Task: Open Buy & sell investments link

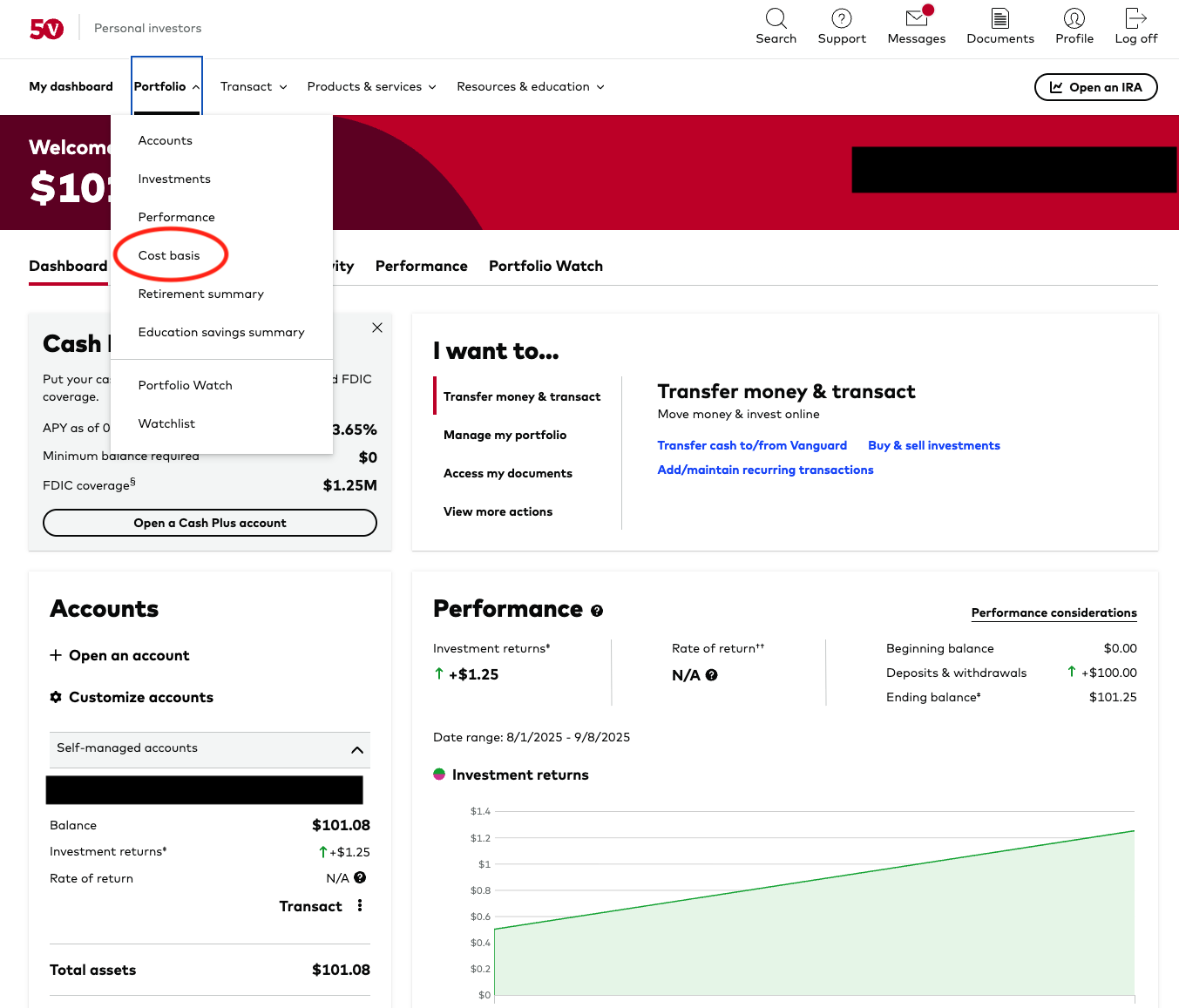Action: (x=934, y=445)
